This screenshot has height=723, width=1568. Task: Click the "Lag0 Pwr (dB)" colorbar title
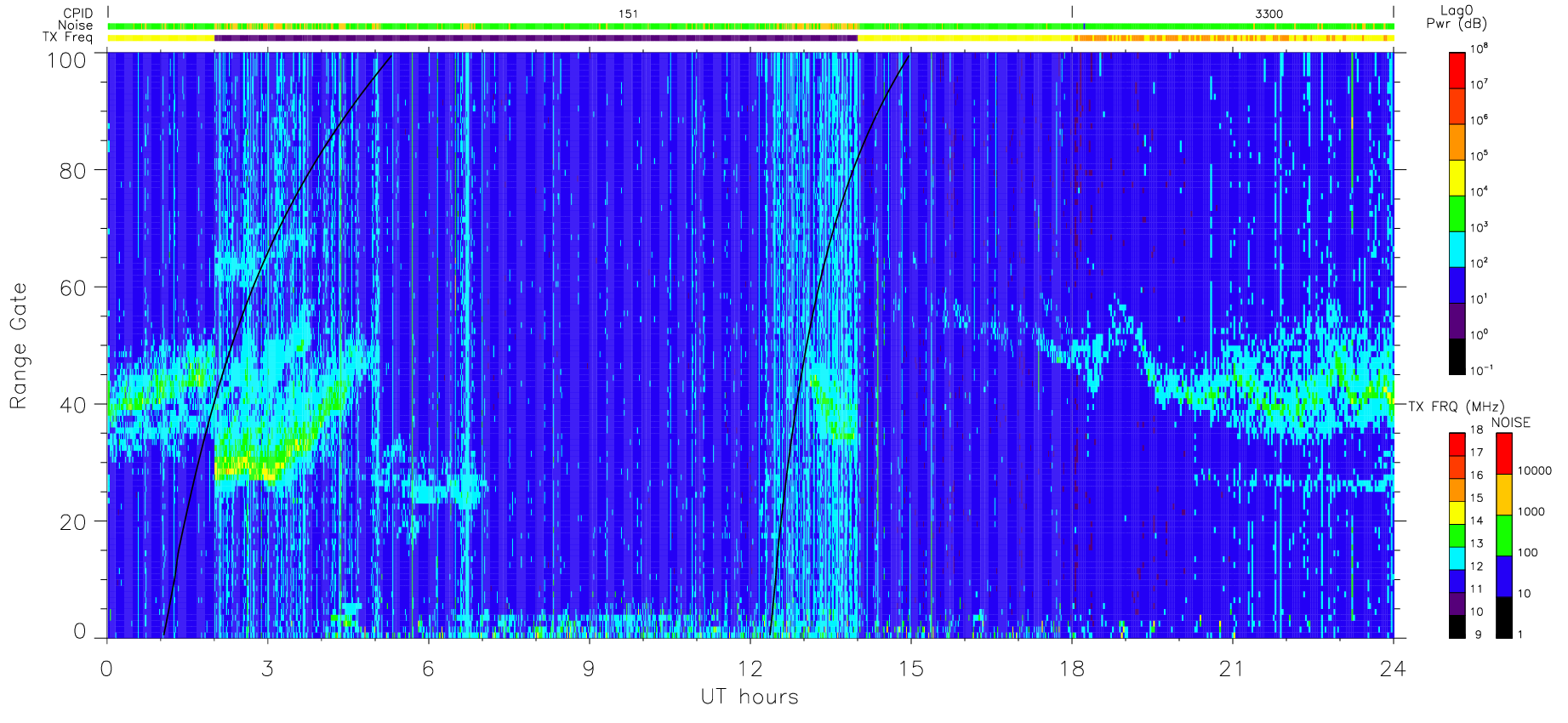tap(1457, 17)
